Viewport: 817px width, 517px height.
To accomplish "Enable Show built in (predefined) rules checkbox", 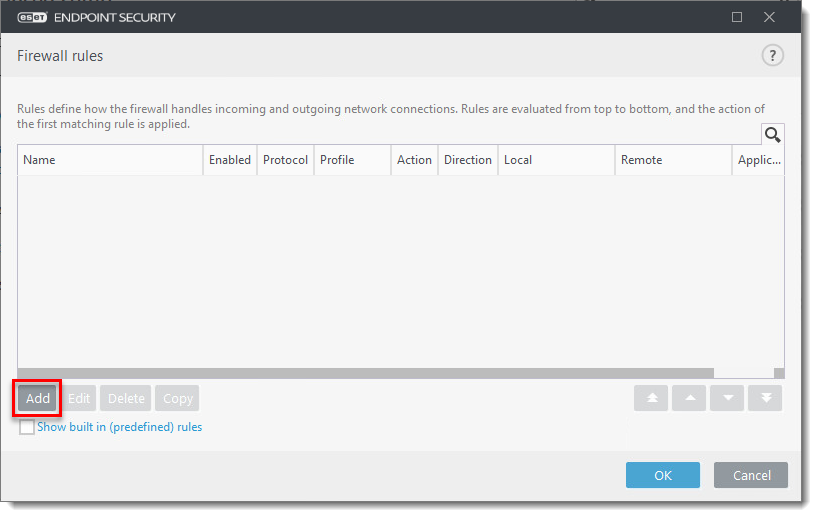I will click(27, 428).
